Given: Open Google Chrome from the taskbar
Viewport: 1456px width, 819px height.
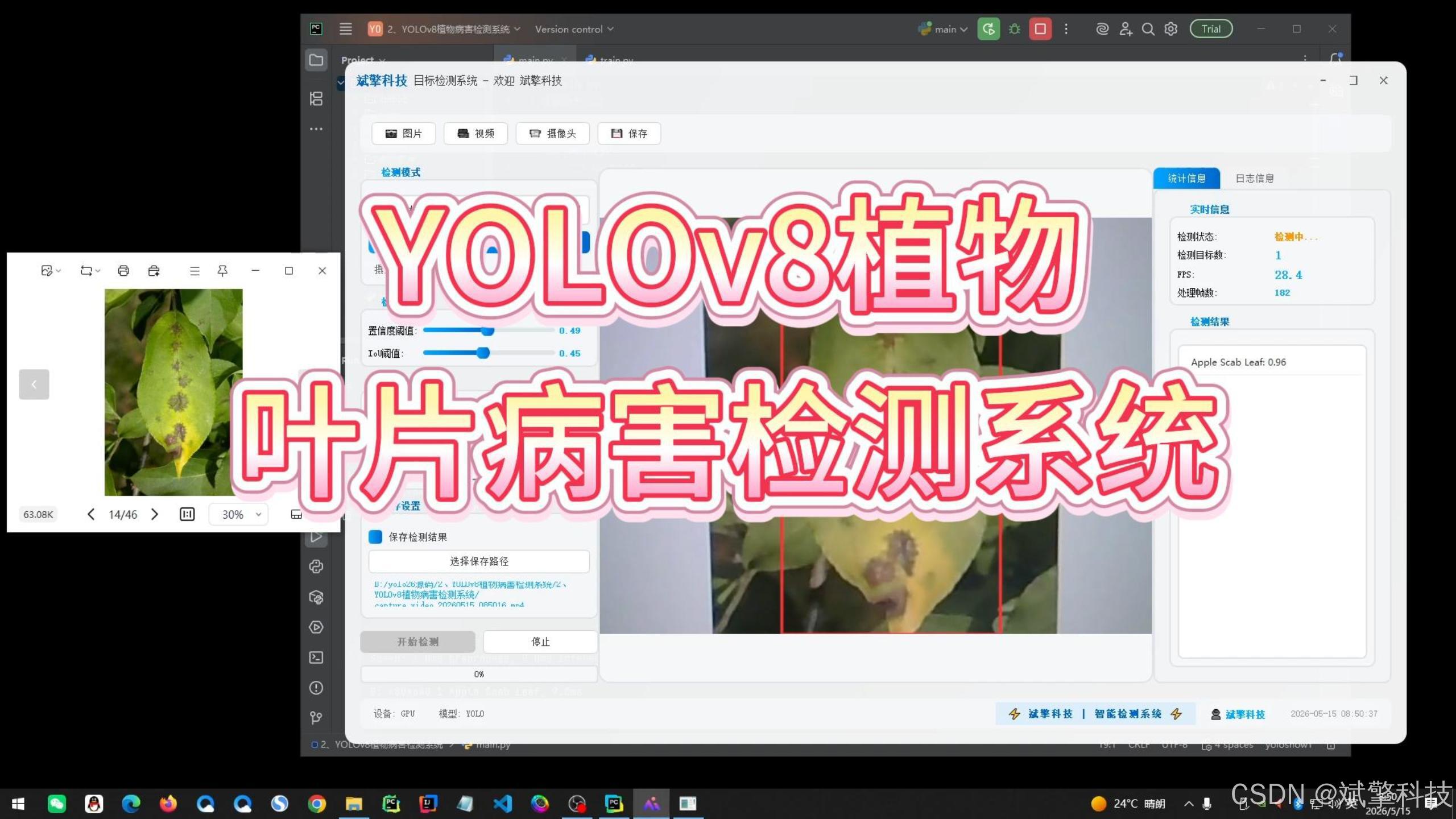Looking at the screenshot, I should [317, 804].
